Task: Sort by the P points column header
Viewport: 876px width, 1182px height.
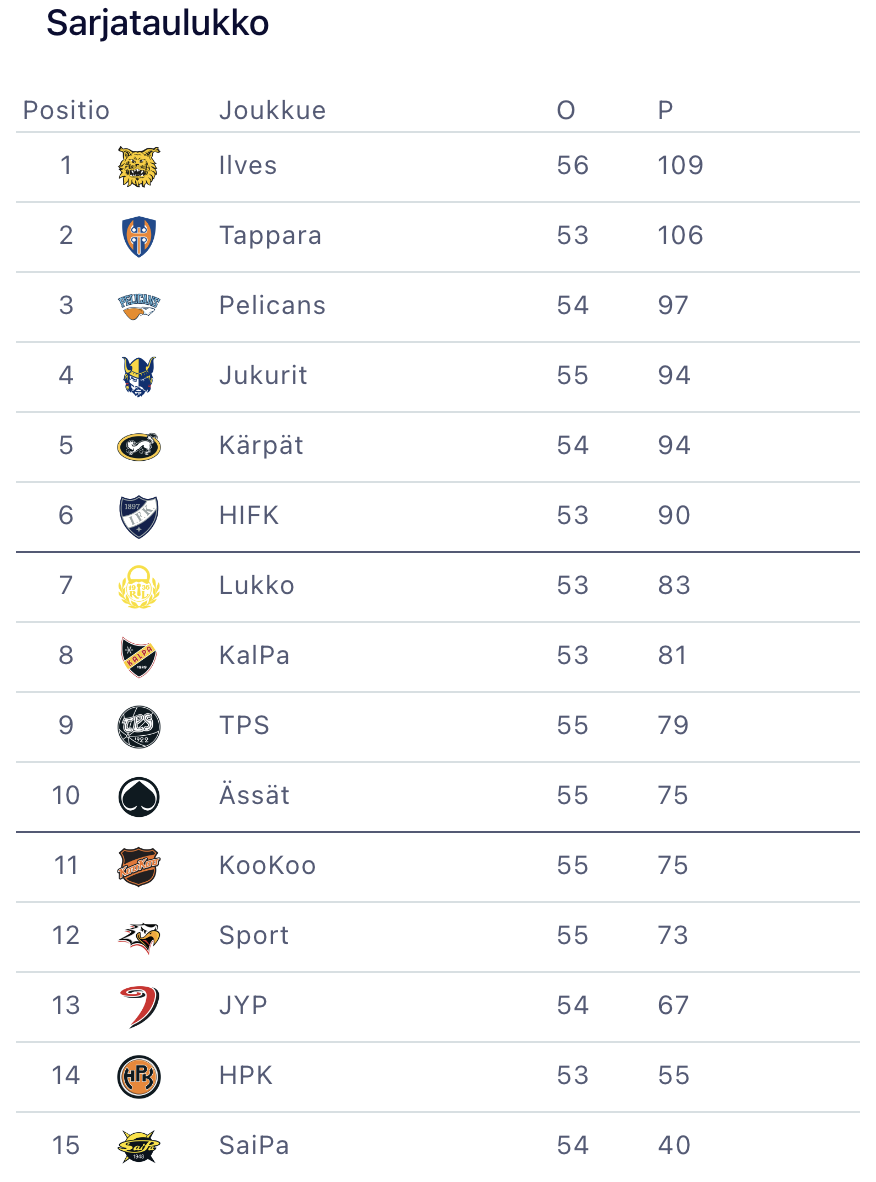Action: point(666,110)
